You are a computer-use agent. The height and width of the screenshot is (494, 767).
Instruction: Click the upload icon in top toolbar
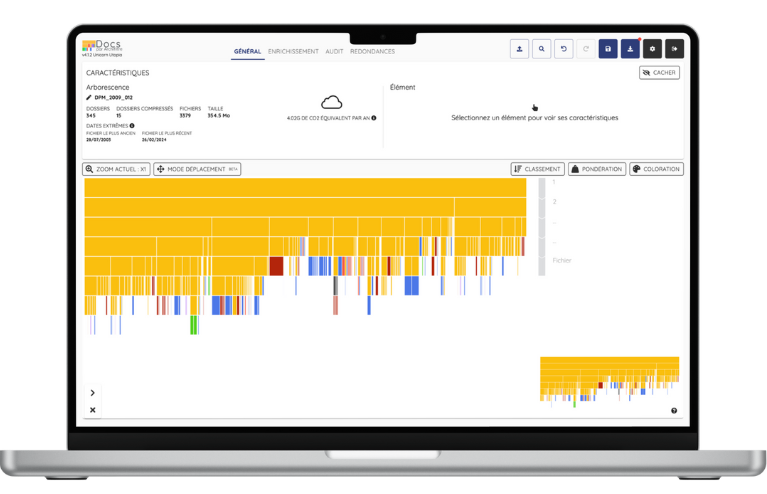(519, 48)
